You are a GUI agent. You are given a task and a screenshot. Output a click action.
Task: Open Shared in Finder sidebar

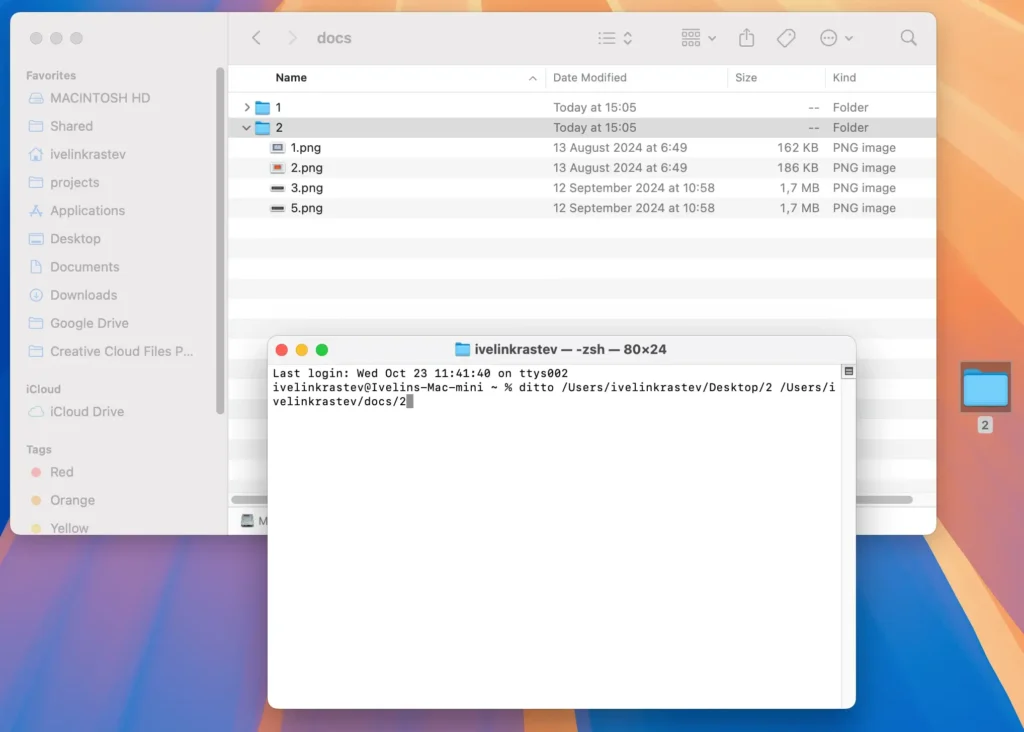point(71,126)
